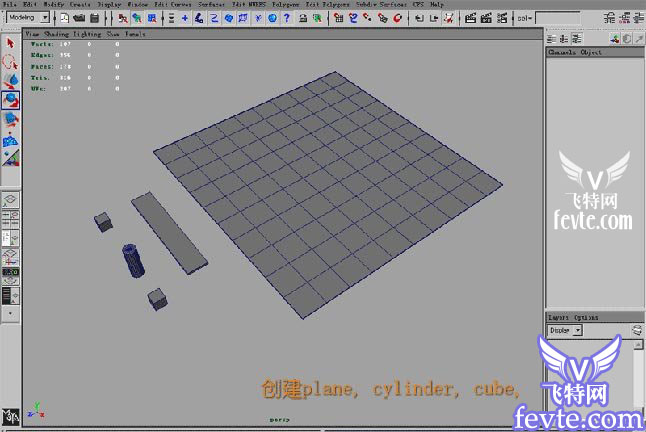Image resolution: width=646 pixels, height=432 pixels.
Task: Toggle the miscellaneous question-mark mask
Action: point(287,18)
